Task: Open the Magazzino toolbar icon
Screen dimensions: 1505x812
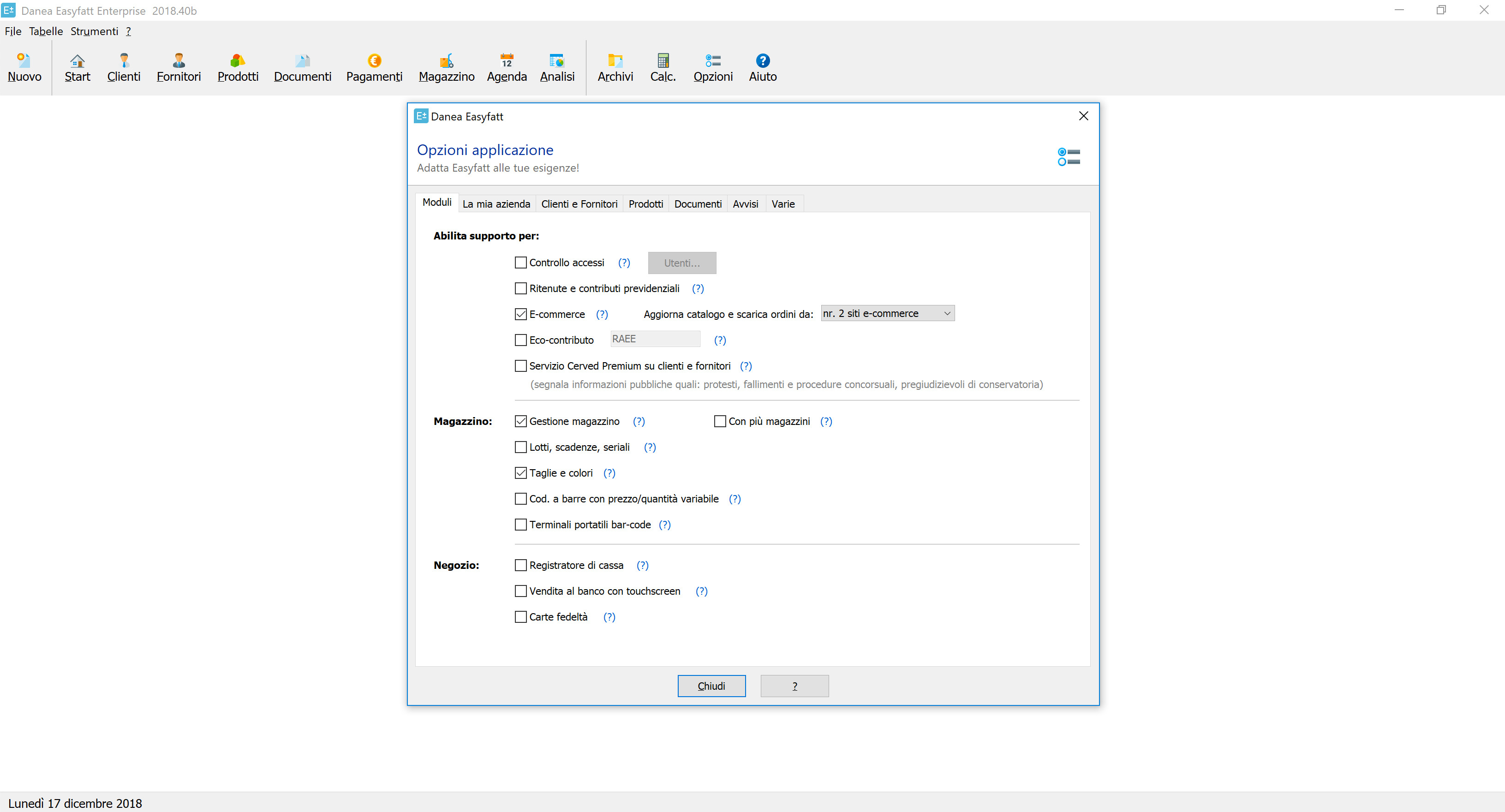Action: [x=446, y=67]
